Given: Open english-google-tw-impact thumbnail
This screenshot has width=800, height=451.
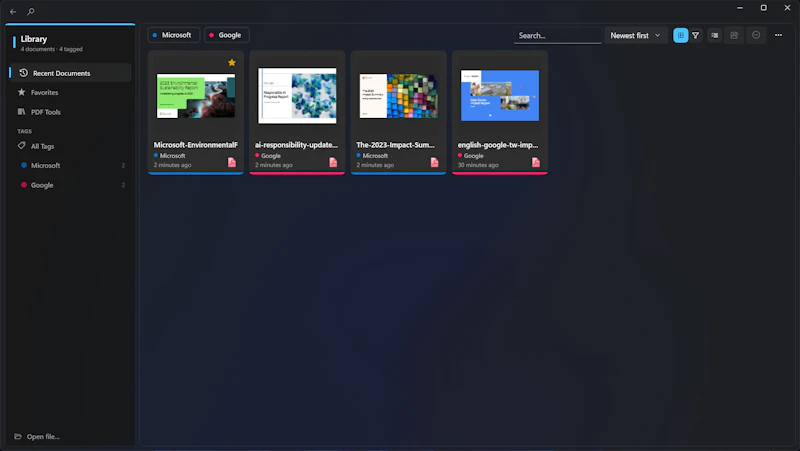Looking at the screenshot, I should [500, 95].
